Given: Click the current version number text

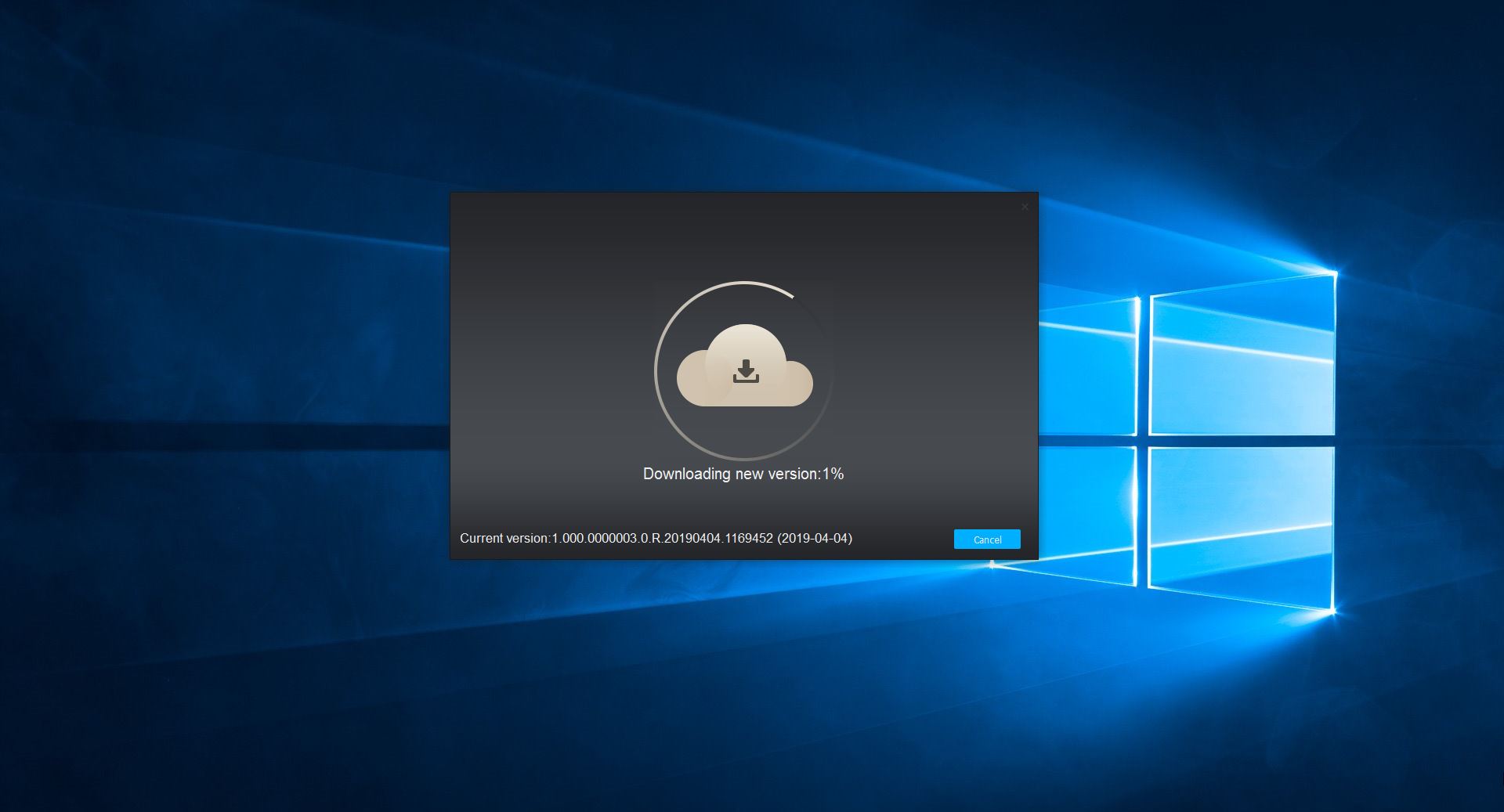Looking at the screenshot, I should point(656,538).
